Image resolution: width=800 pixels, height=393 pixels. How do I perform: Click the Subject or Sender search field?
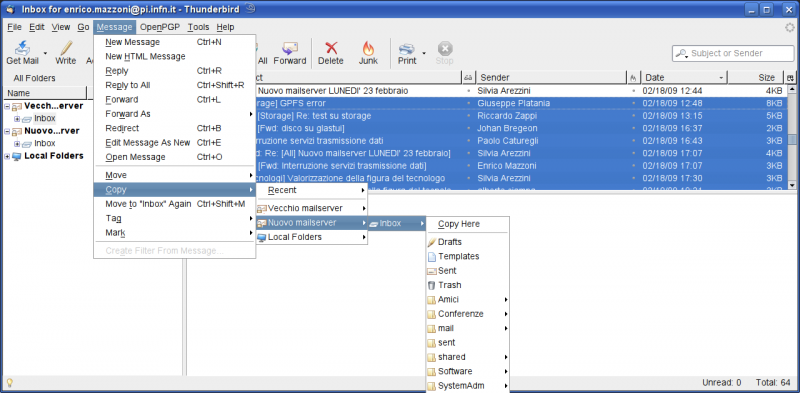733,53
